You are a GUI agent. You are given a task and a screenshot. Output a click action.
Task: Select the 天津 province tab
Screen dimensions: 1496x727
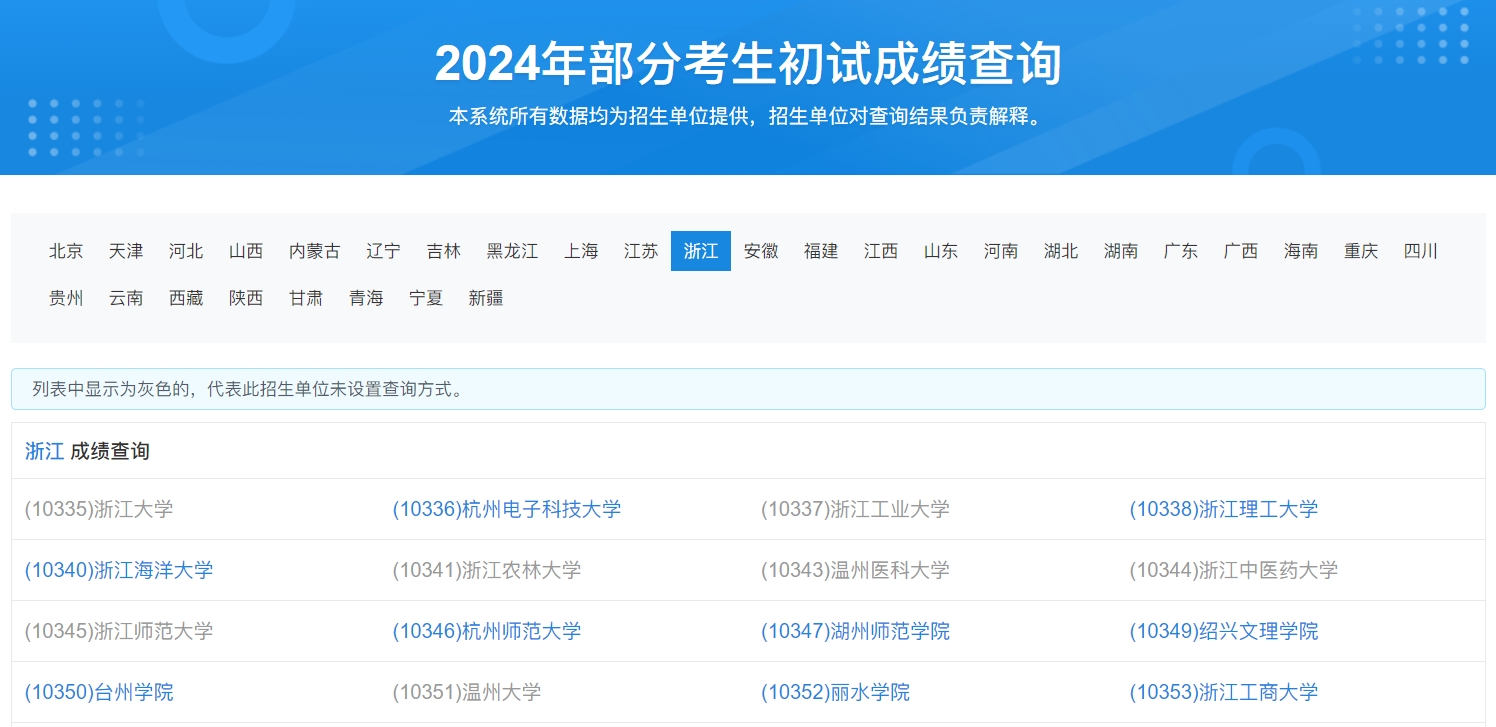click(x=126, y=251)
